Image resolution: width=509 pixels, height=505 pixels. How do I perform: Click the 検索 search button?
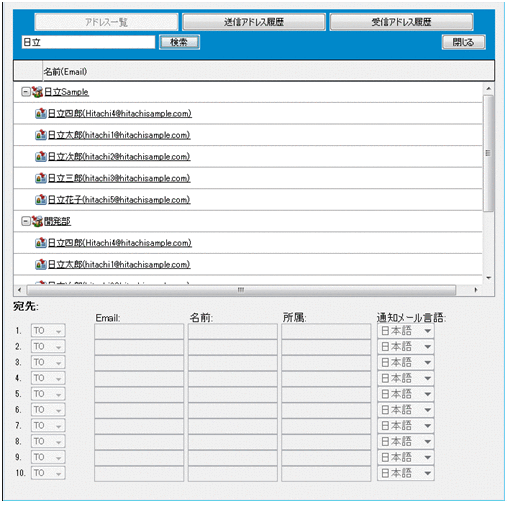(179, 42)
